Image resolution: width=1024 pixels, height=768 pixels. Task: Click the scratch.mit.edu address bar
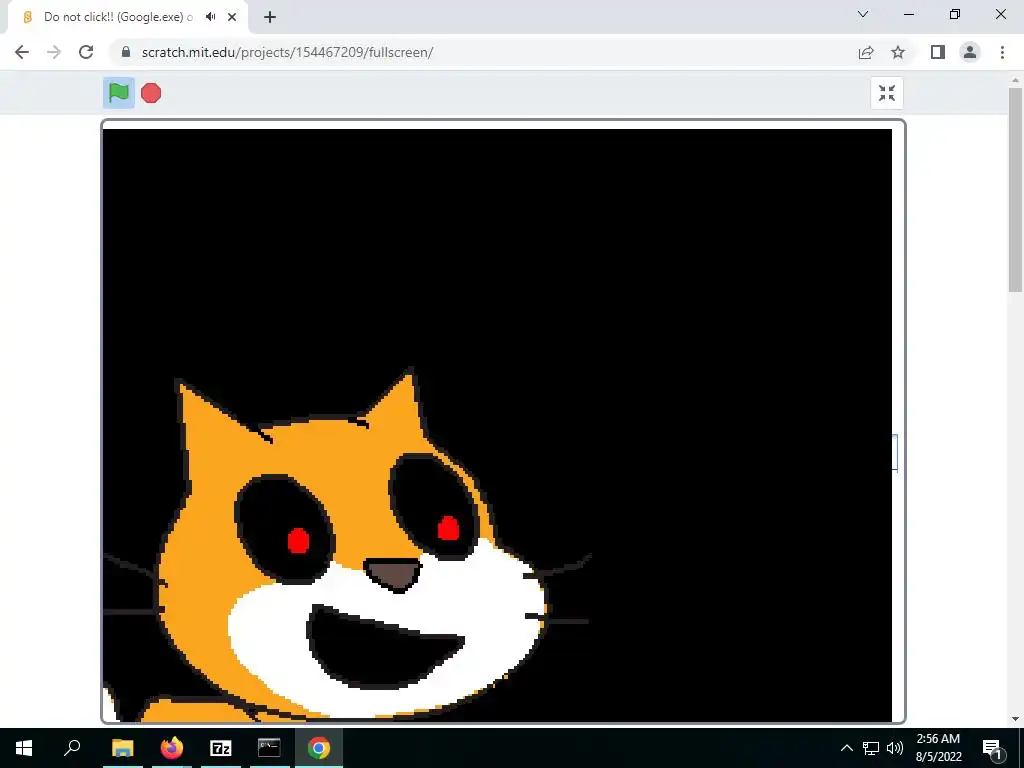click(x=483, y=52)
